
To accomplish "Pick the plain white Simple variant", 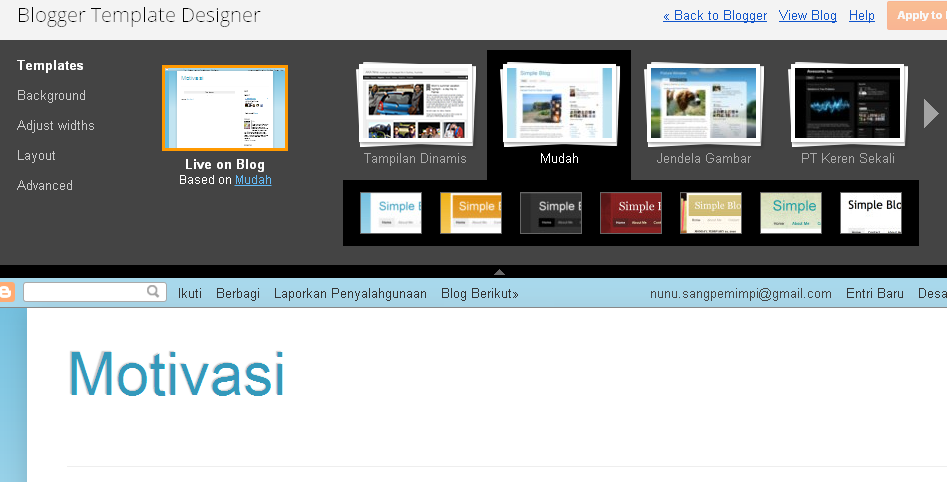I will pos(871,213).
